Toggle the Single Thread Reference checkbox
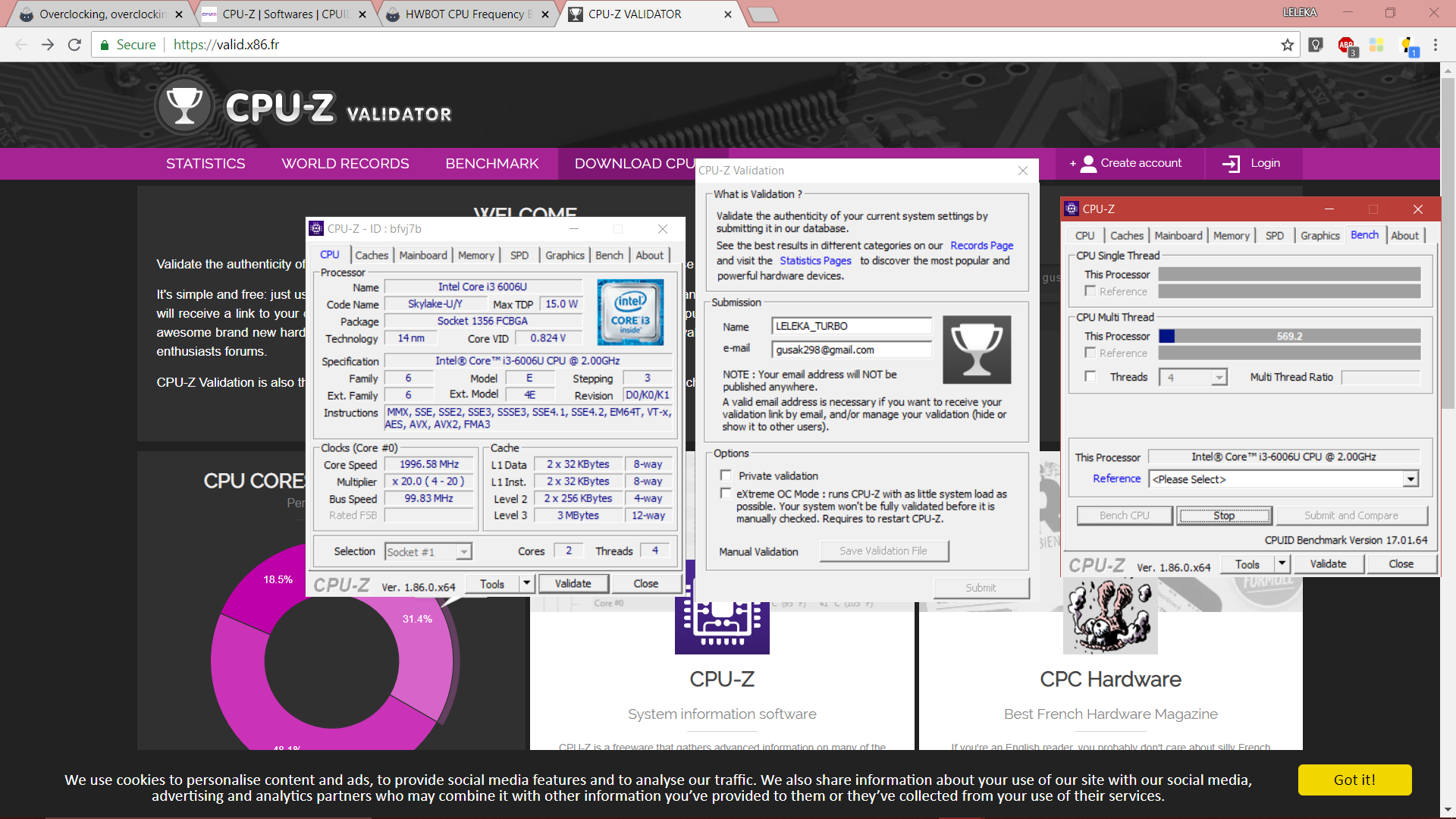Viewport: 1456px width, 819px height. 1090,291
